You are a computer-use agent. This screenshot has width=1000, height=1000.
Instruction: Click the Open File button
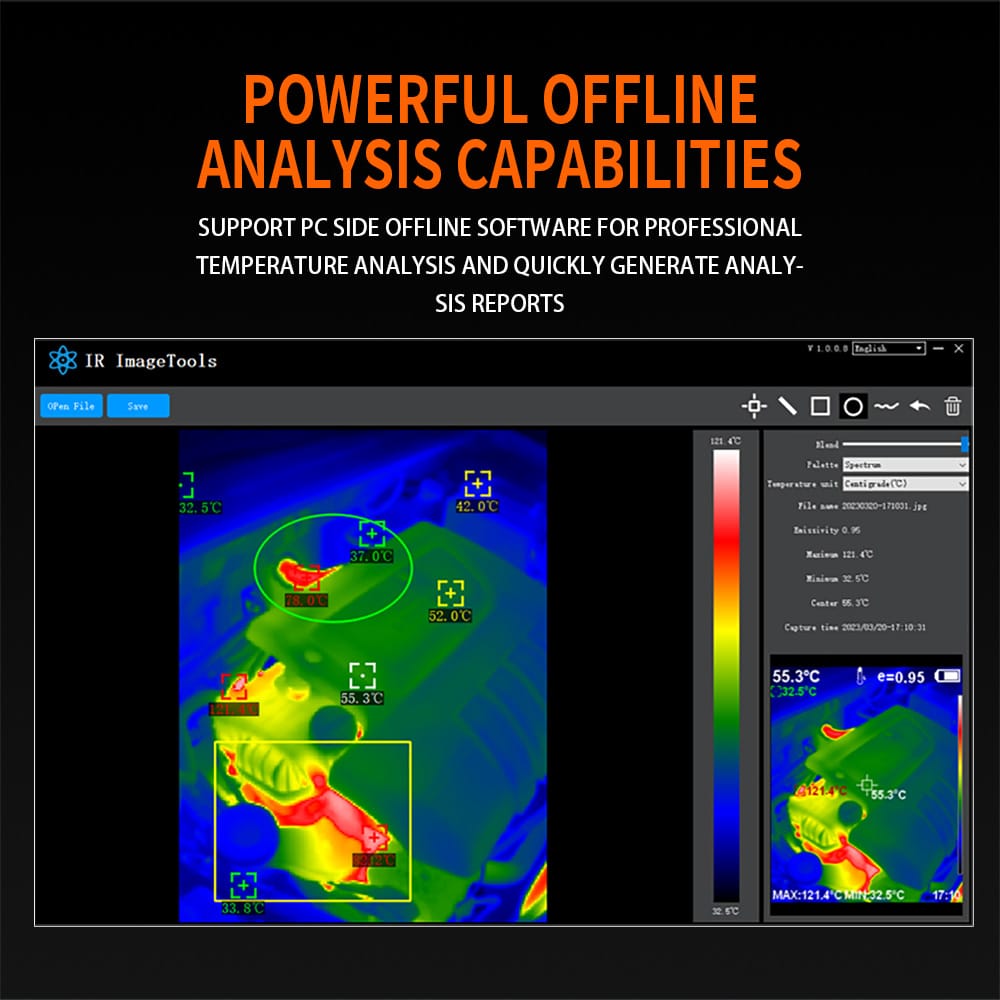tap(71, 406)
